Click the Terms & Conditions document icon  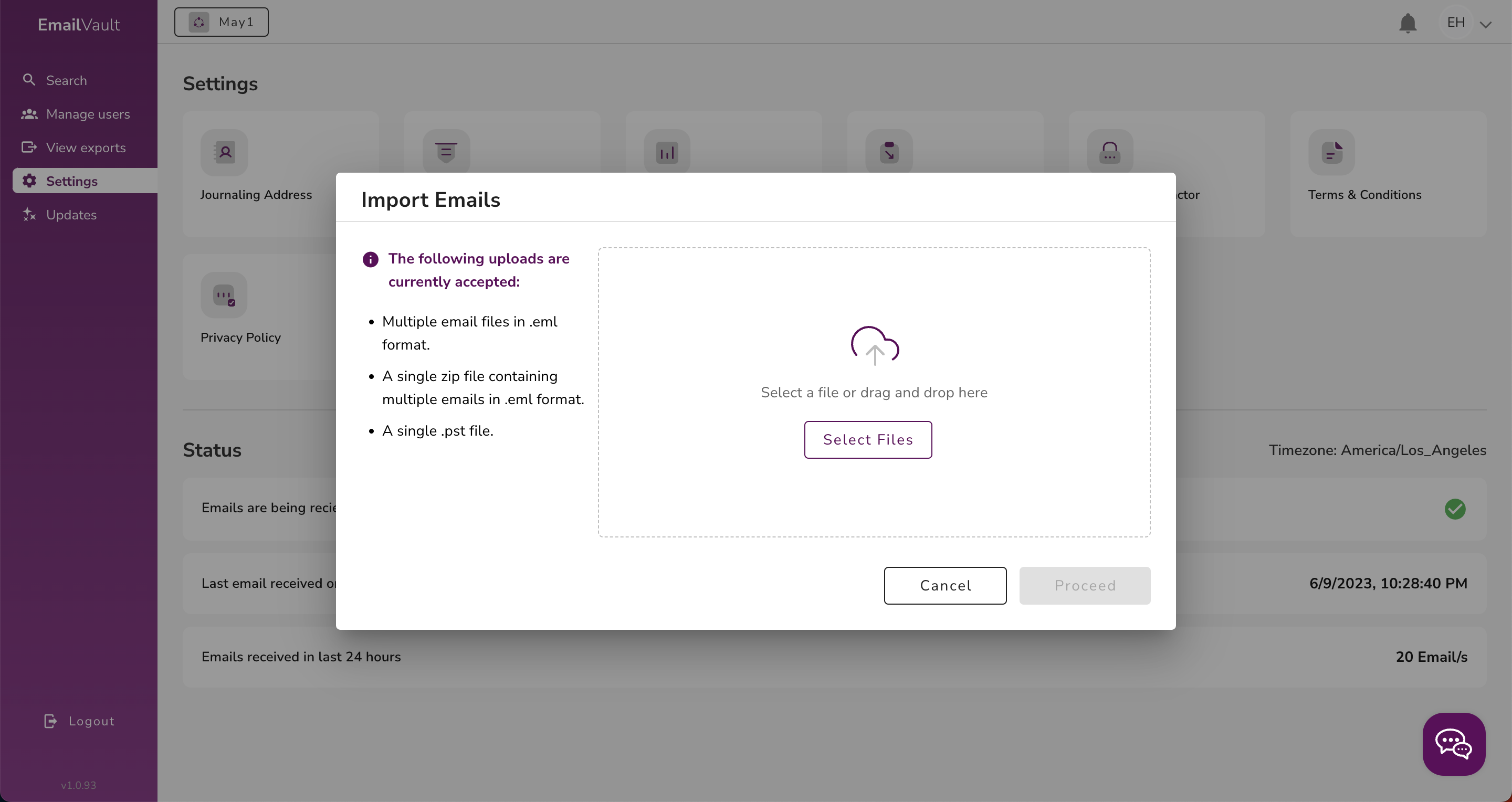[x=1331, y=153]
